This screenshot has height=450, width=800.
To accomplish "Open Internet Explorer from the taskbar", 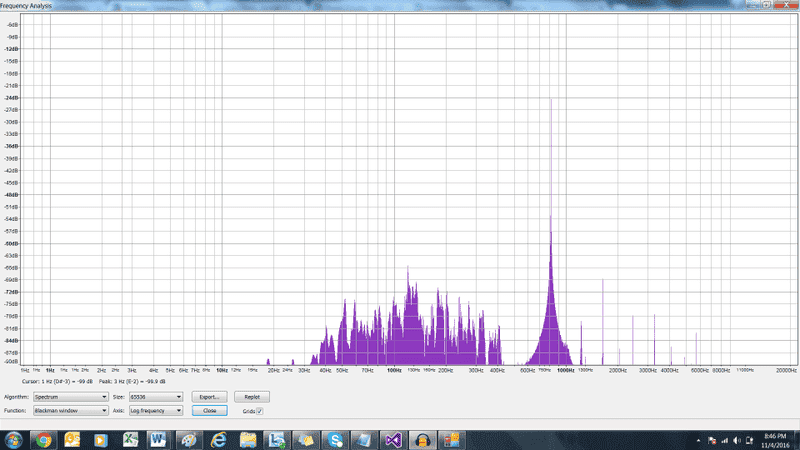I will (x=218, y=439).
